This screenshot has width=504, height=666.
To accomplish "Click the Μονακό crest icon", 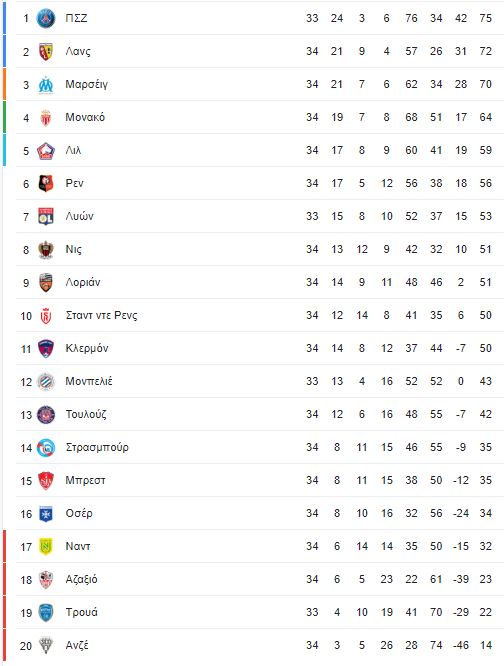I will pyautogui.click(x=46, y=118).
